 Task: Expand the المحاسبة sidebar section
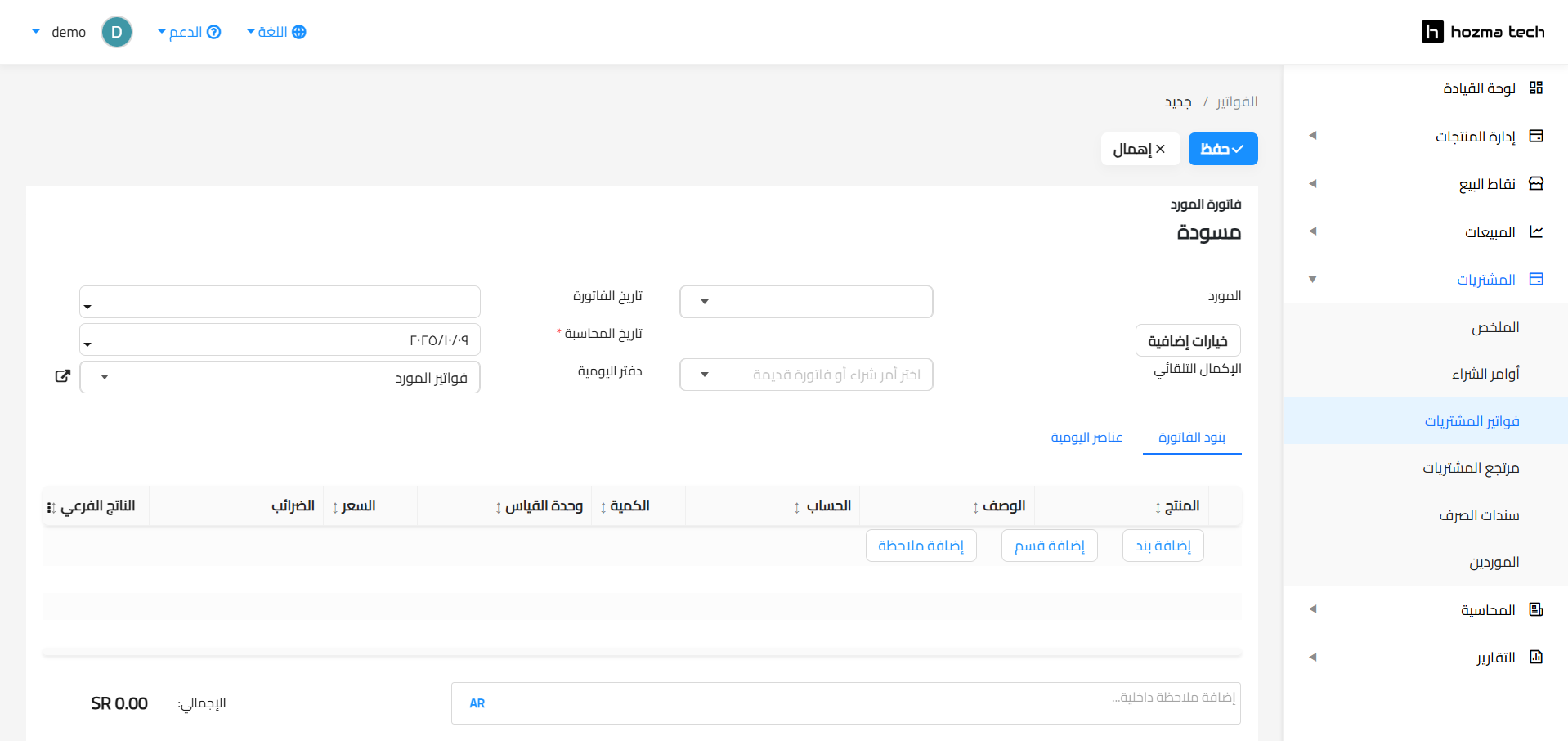(1312, 609)
